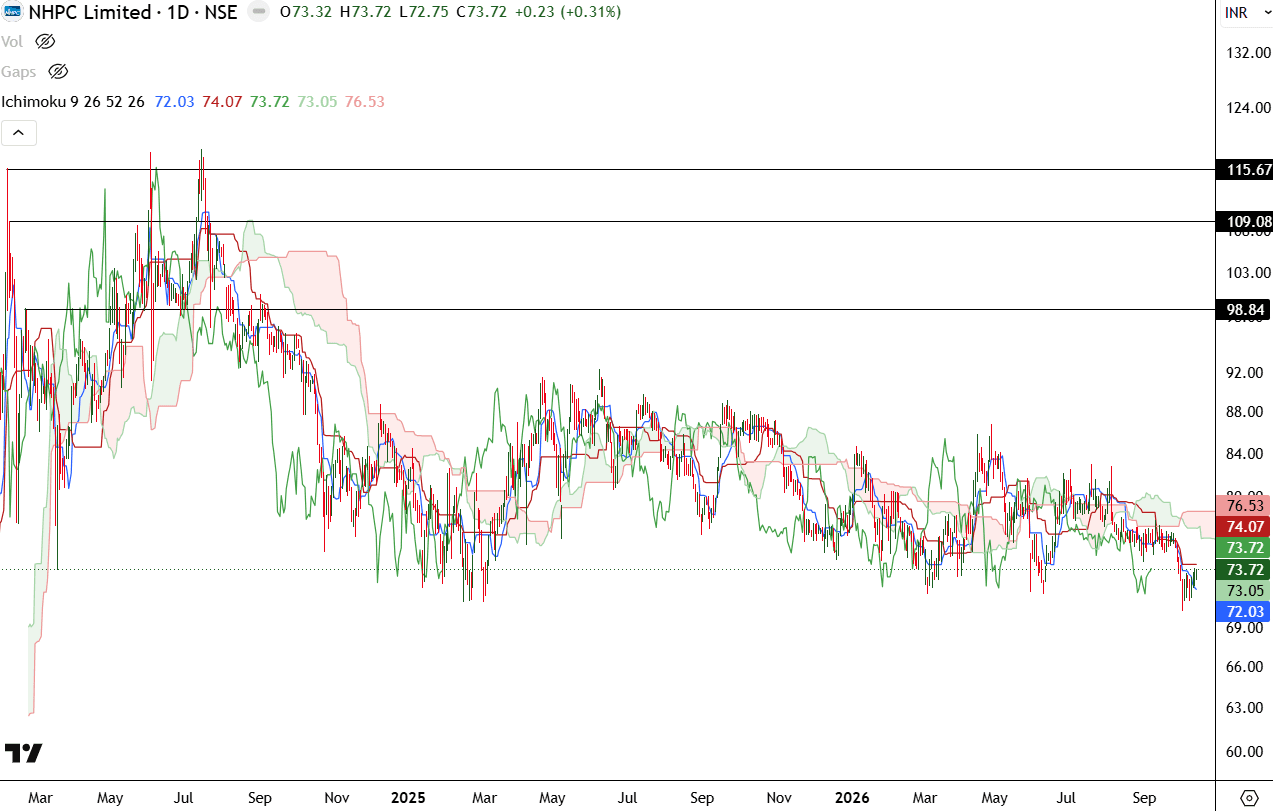Viewport: 1273px width, 811px height.
Task: Open chart settings gear at bottom right
Action: (x=1248, y=797)
